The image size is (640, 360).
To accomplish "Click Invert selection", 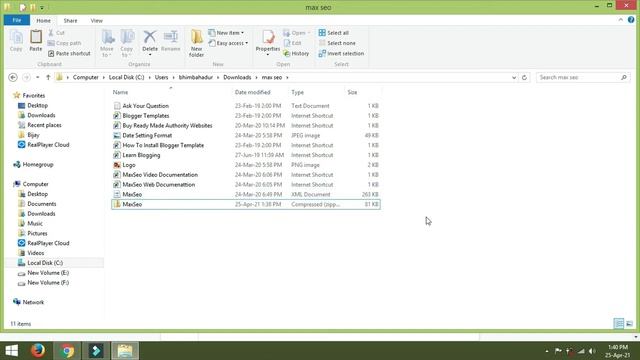I will pyautogui.click(x=341, y=53).
